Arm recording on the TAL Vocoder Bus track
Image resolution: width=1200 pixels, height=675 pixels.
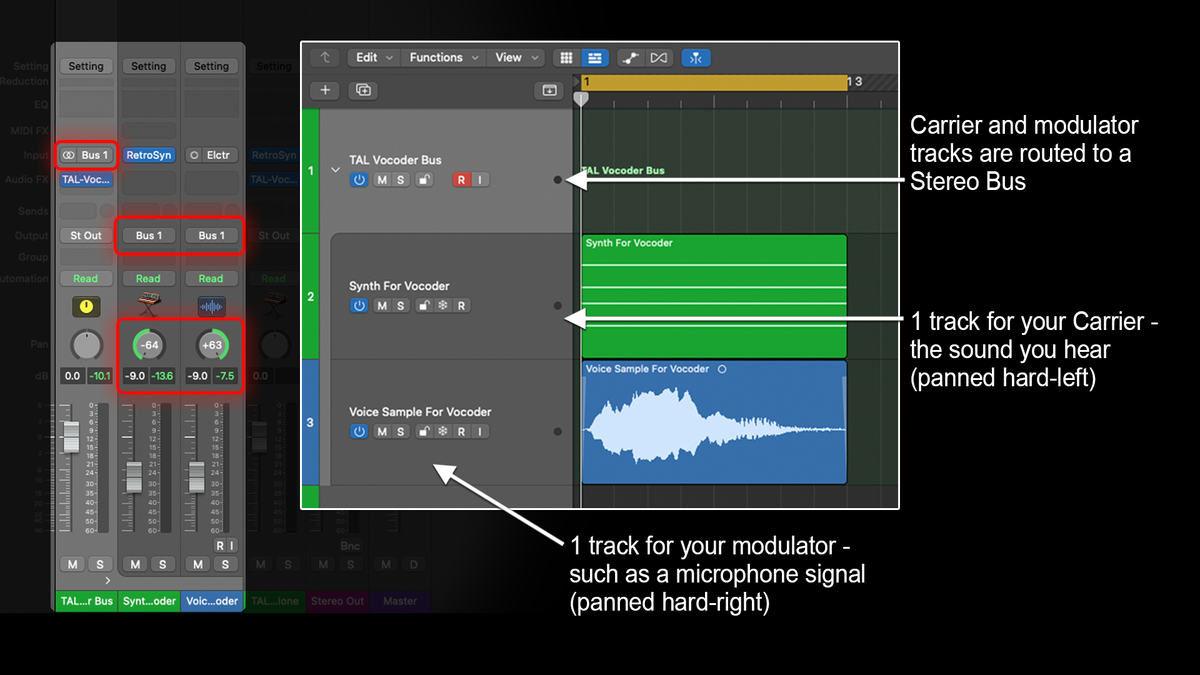click(x=461, y=180)
